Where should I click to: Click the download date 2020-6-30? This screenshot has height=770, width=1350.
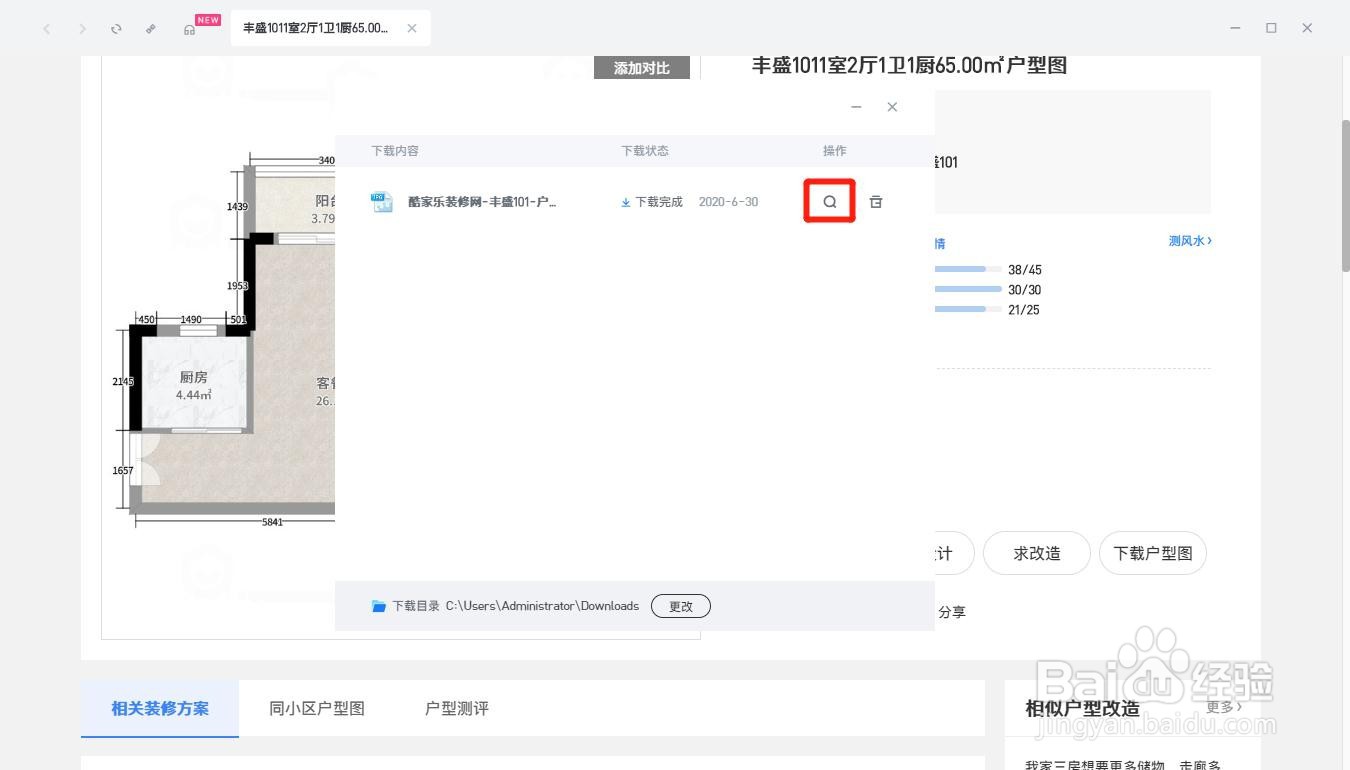[728, 202]
